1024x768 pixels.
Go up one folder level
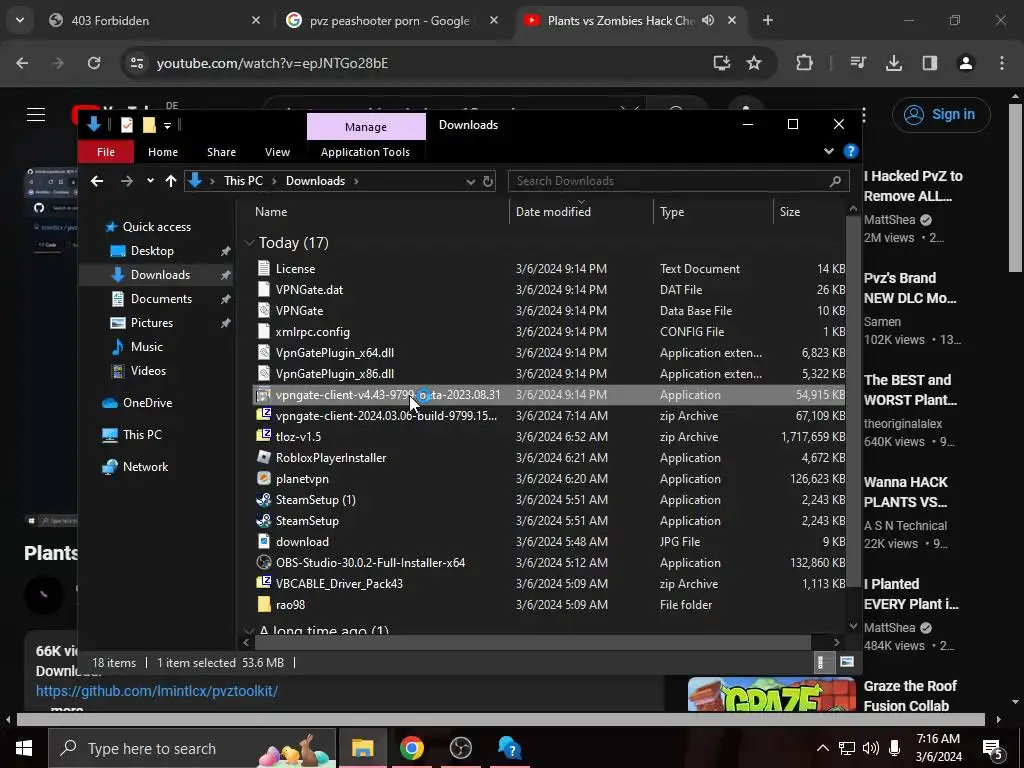pyautogui.click(x=171, y=181)
